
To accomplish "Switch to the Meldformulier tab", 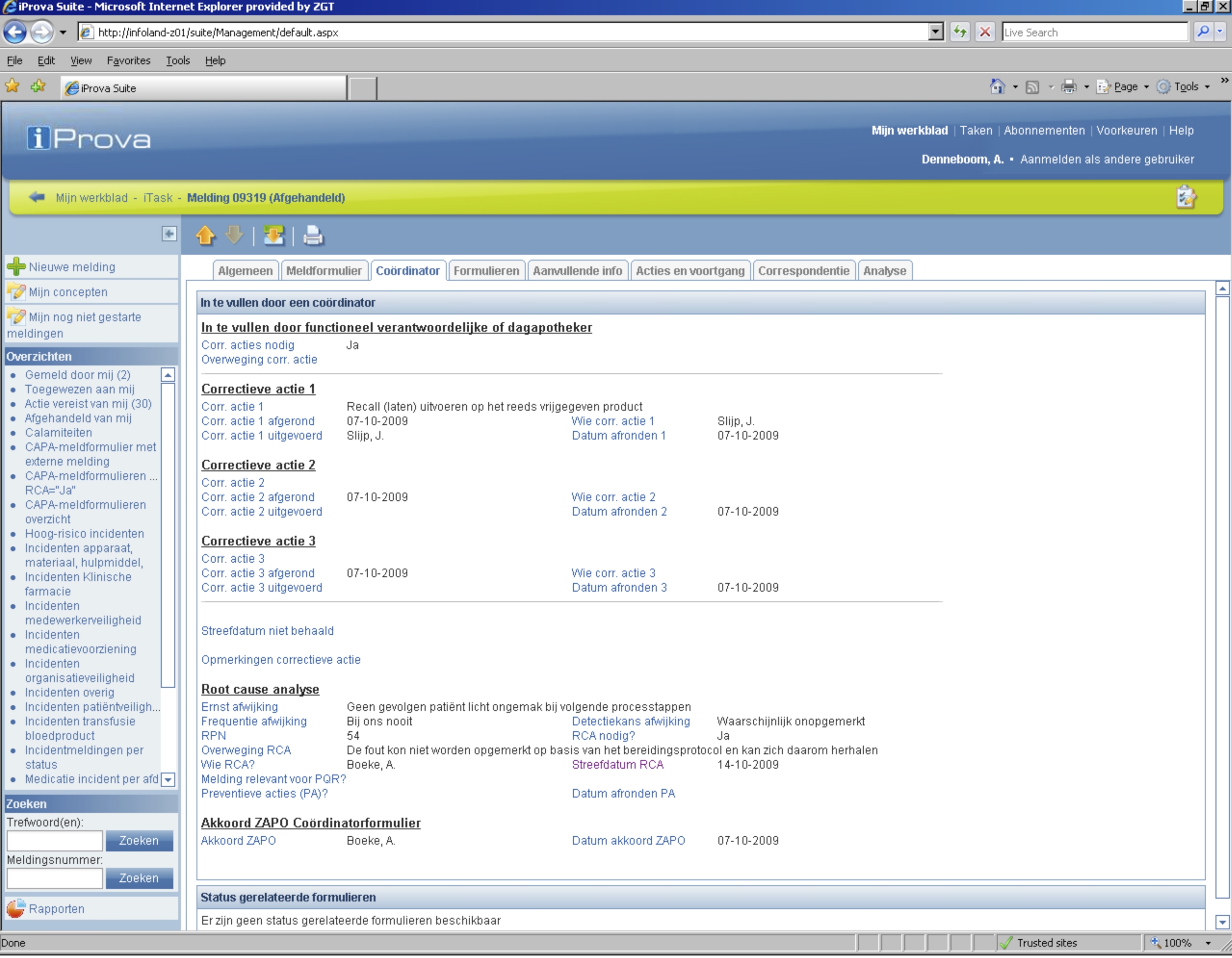I will 323,271.
